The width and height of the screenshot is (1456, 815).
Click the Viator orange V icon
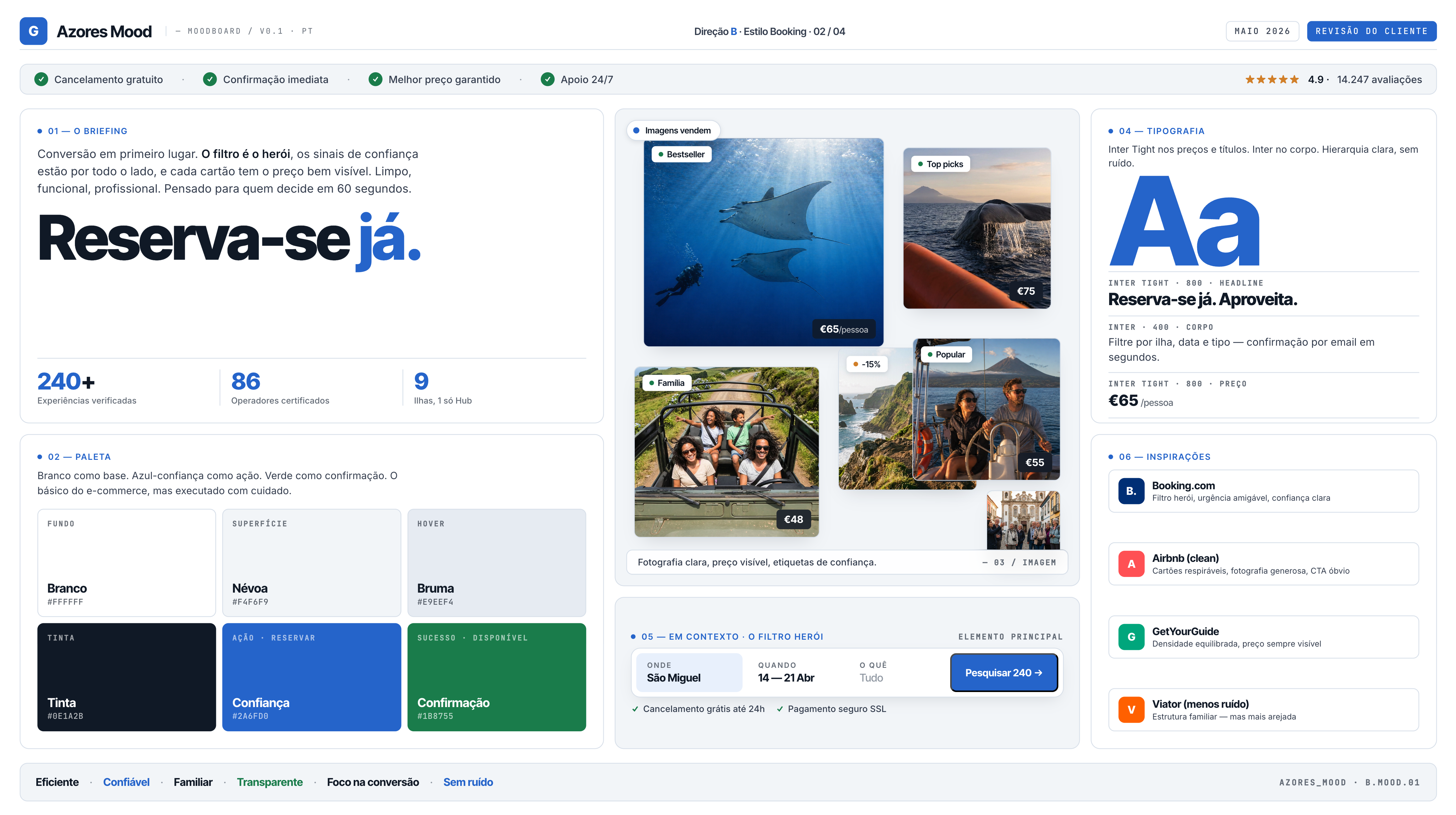pyautogui.click(x=1131, y=710)
